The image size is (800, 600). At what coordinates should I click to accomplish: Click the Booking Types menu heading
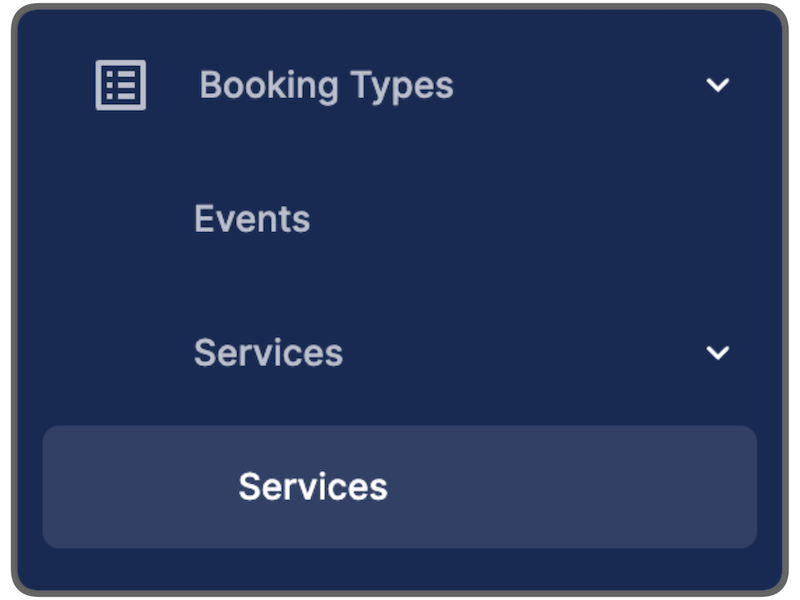pos(327,86)
